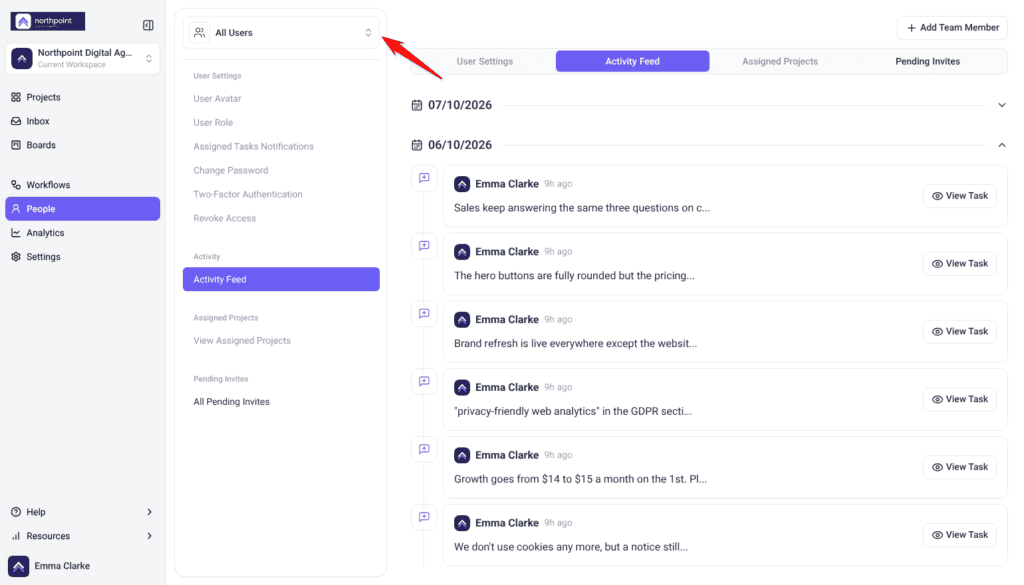Click comment icon beside 'Growth goes' entry
The image size is (1024, 585).
pos(424,450)
